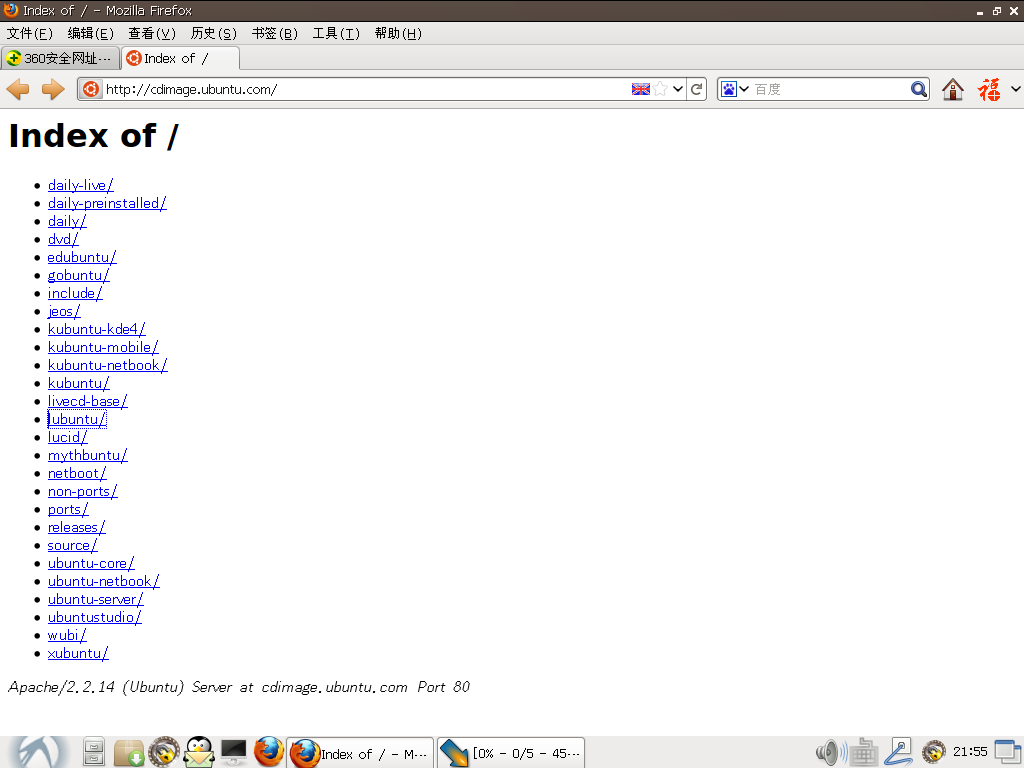The image size is (1024, 768).
Task: Click the volume speaker tray icon
Action: tap(831, 752)
